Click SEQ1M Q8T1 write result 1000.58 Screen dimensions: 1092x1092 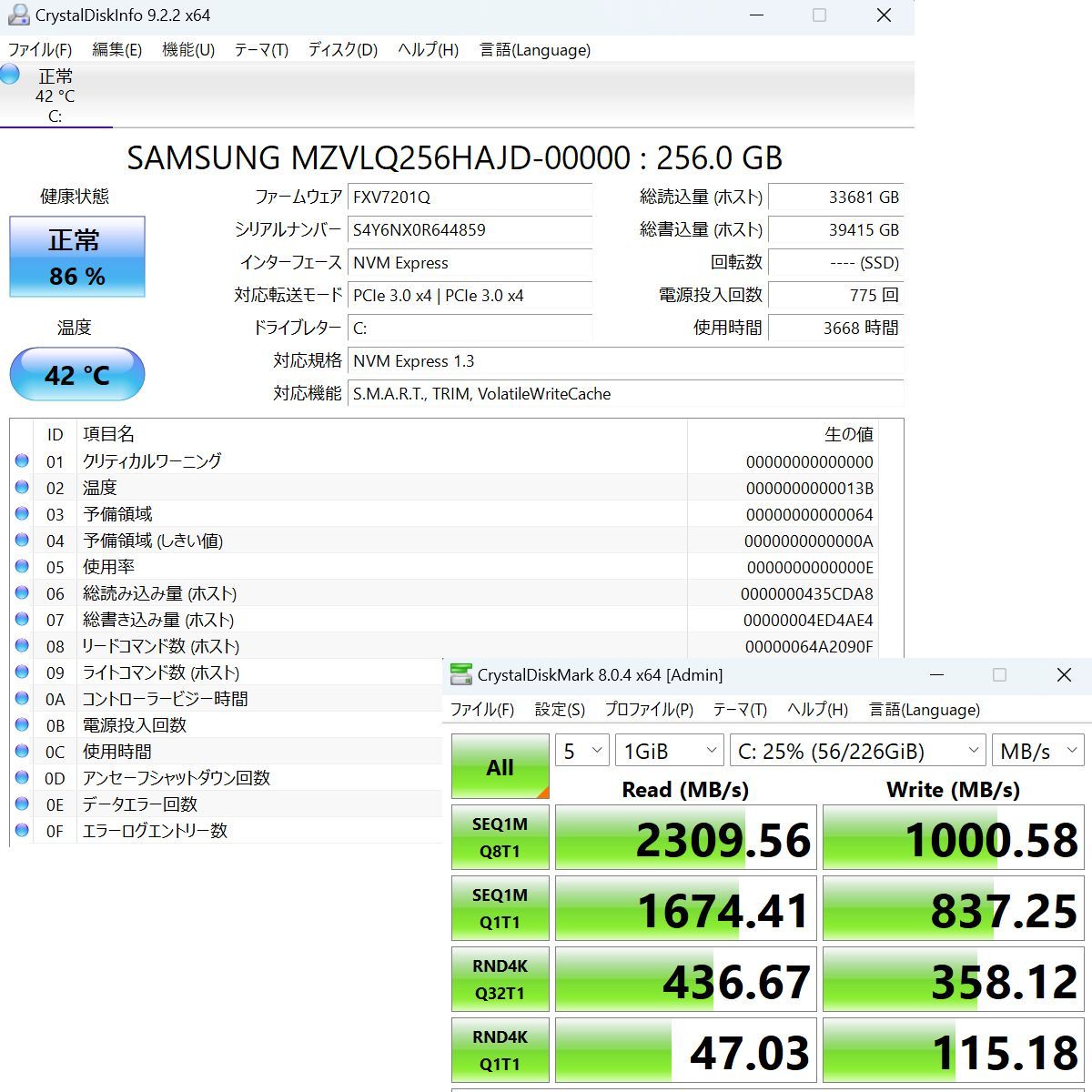coord(953,837)
